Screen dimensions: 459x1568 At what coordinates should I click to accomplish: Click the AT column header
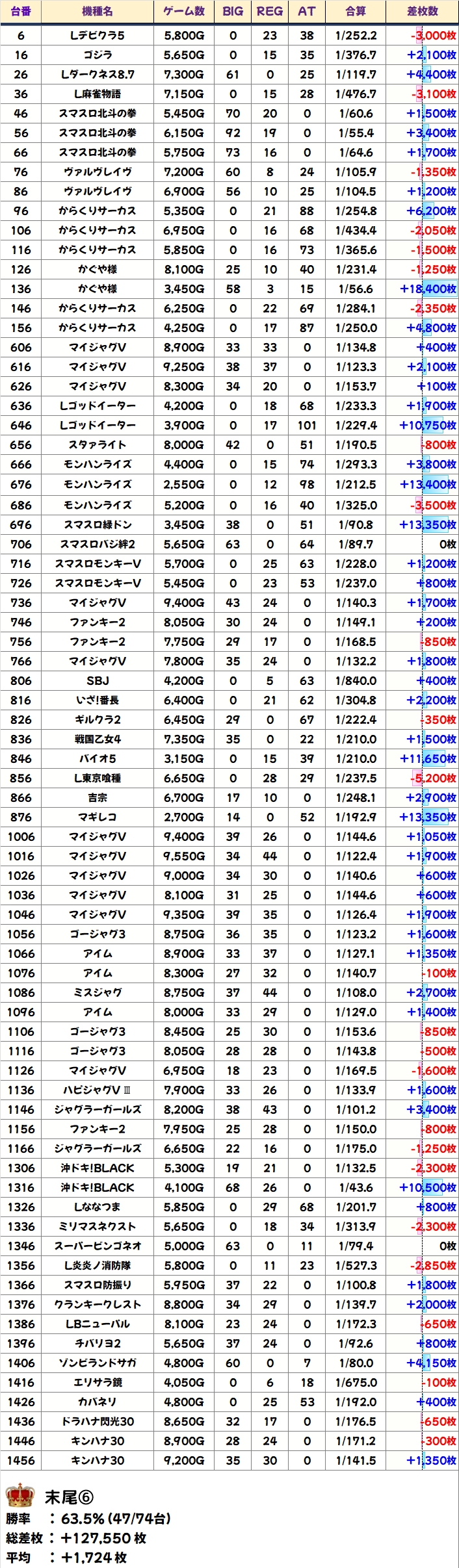[307, 11]
